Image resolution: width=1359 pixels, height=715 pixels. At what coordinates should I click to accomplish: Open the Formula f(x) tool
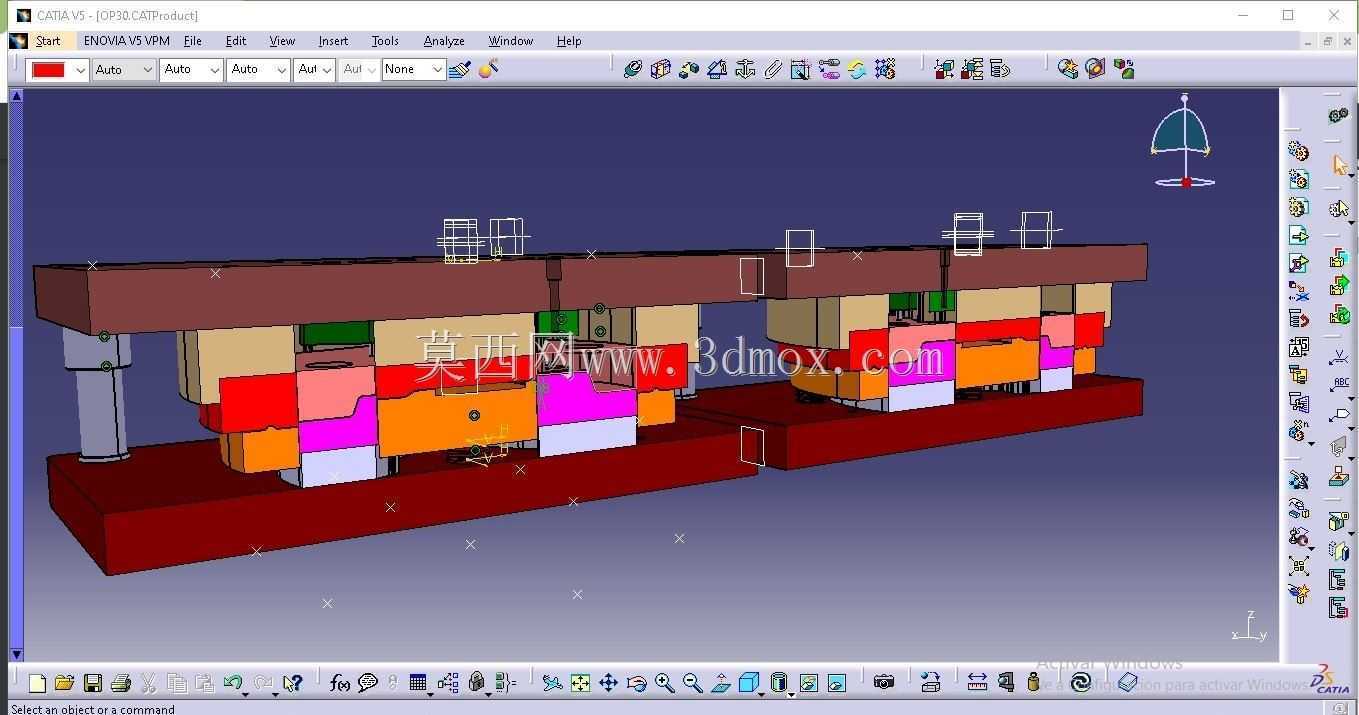click(340, 683)
